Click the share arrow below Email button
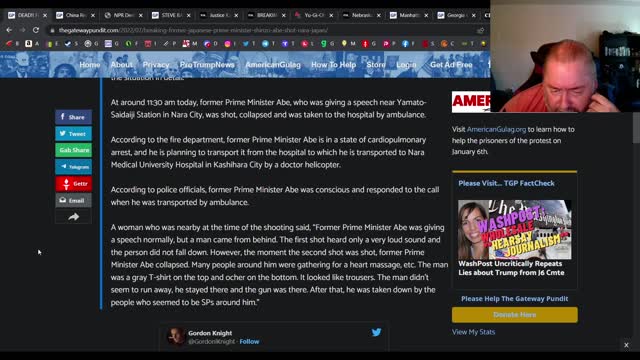 click(73, 217)
